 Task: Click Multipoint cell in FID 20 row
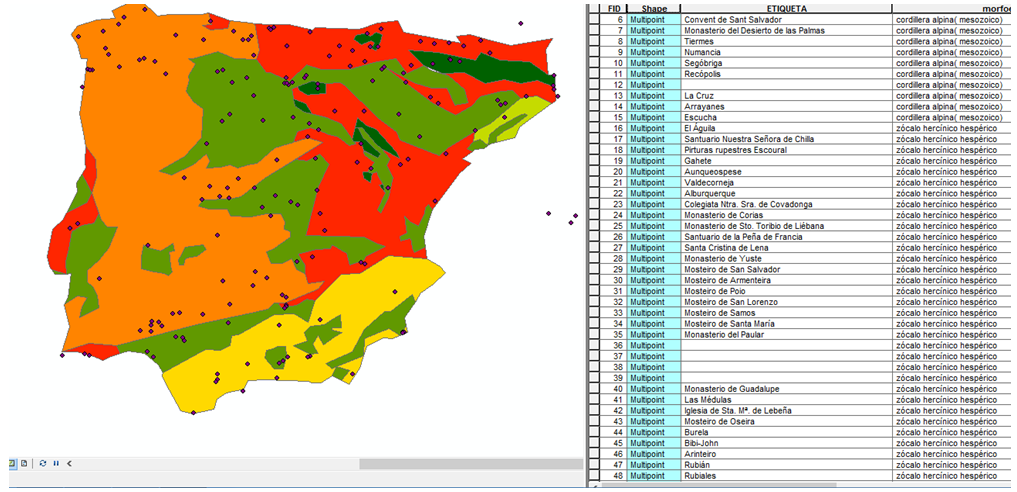point(655,172)
